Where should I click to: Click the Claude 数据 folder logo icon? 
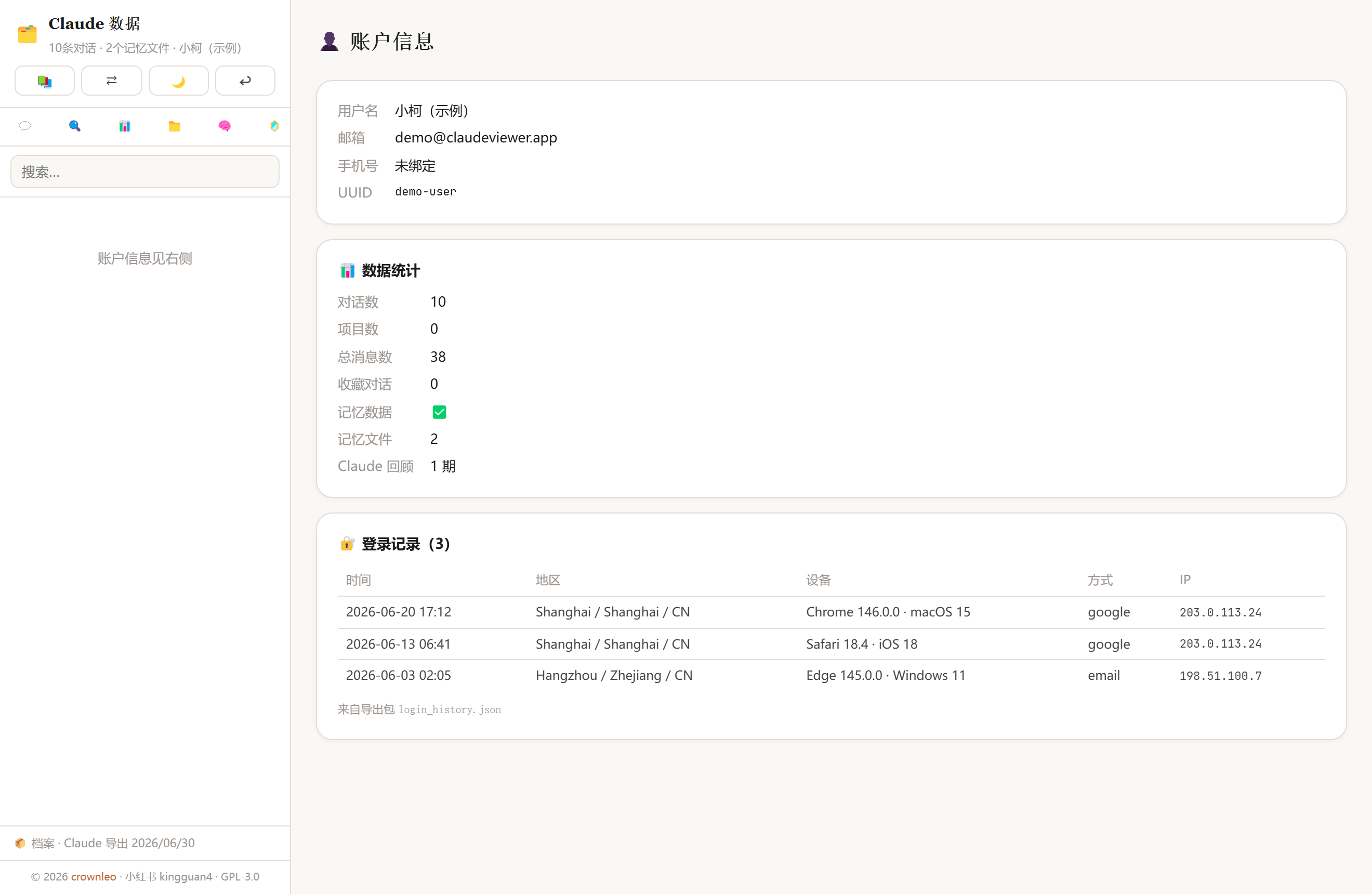(27, 34)
